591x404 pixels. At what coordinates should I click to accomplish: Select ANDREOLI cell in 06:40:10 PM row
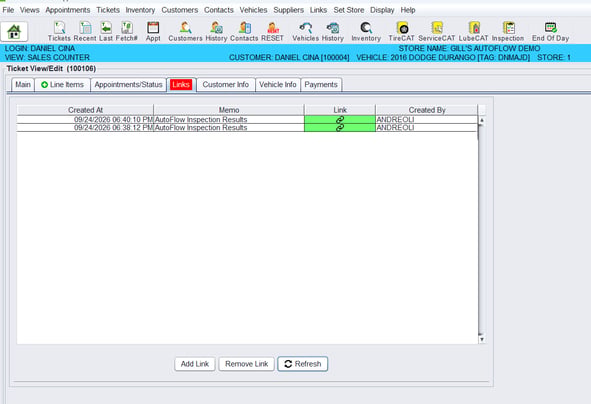[427, 119]
